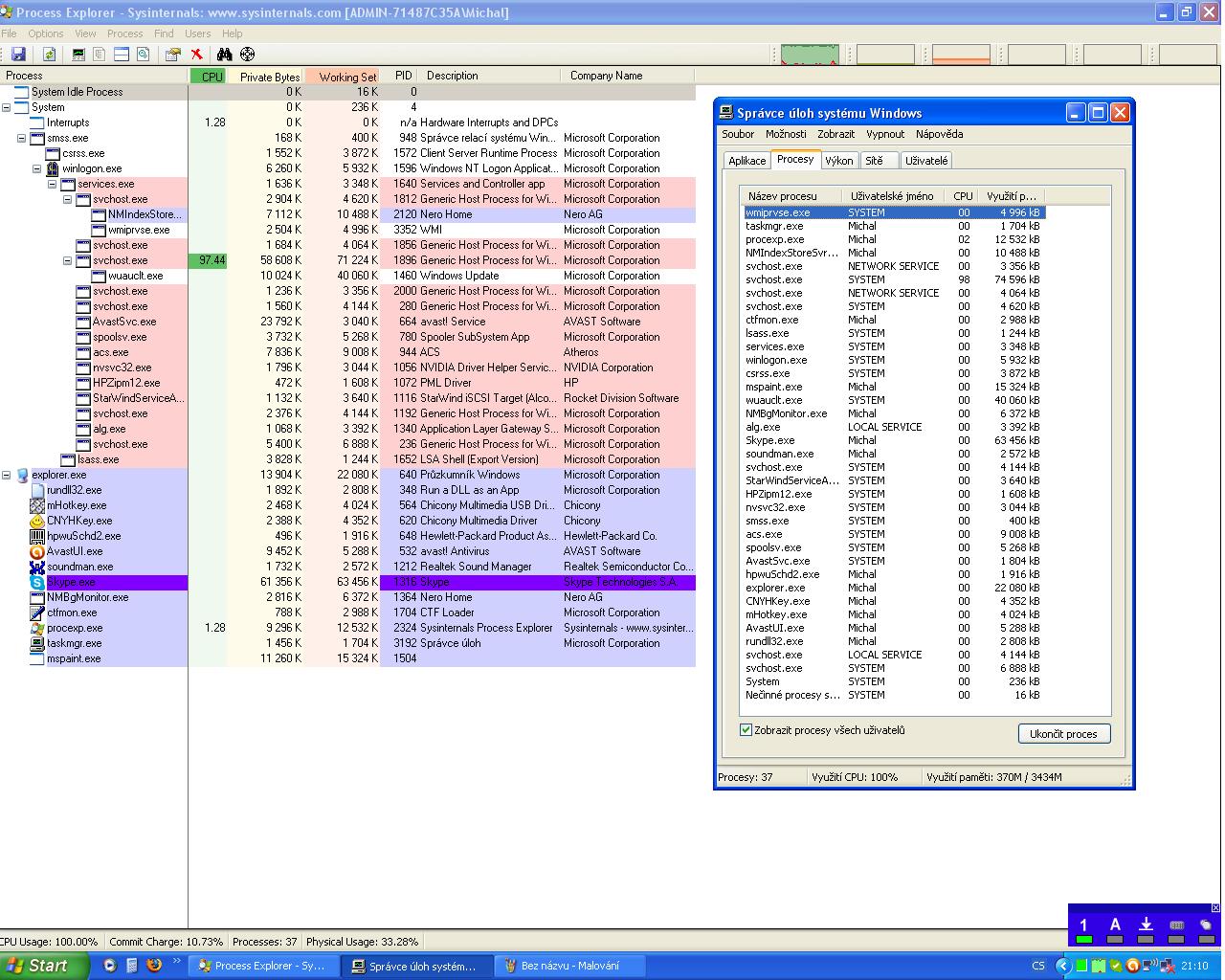Click the CNYHKey.exe smiley icon
This screenshot has height=980, width=1225.
(37, 521)
